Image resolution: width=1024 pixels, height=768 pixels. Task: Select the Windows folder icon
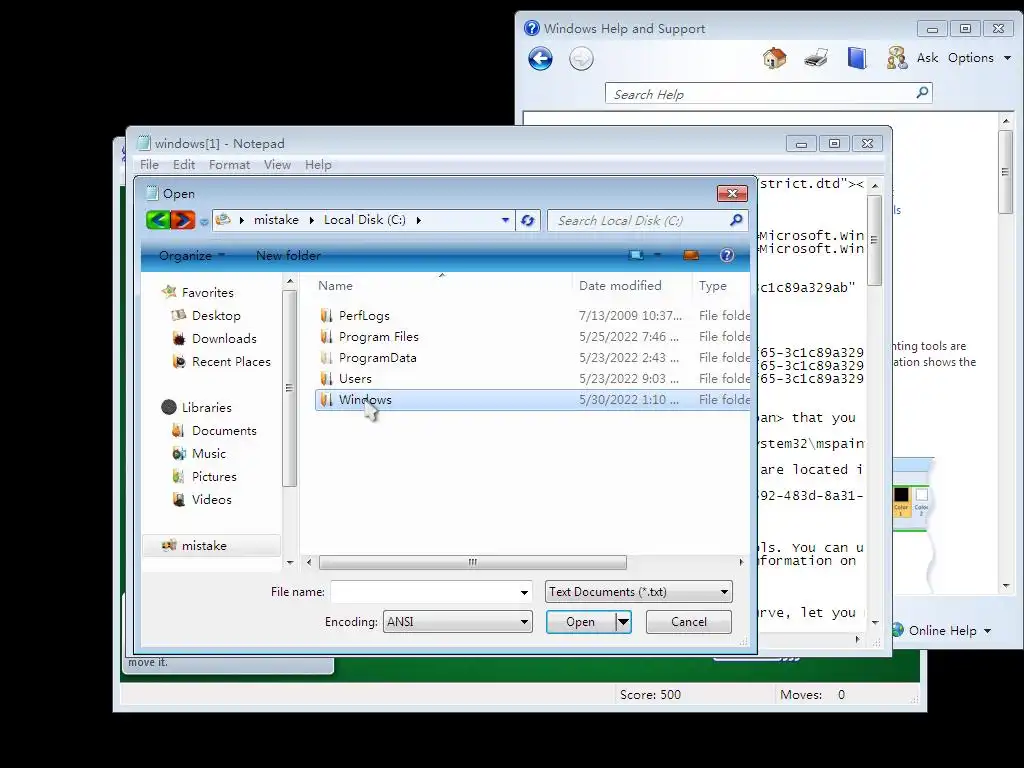point(327,400)
